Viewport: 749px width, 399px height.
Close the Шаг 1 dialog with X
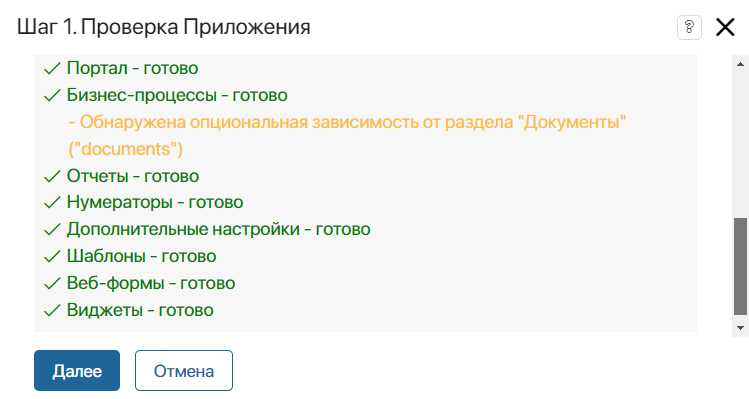click(725, 27)
